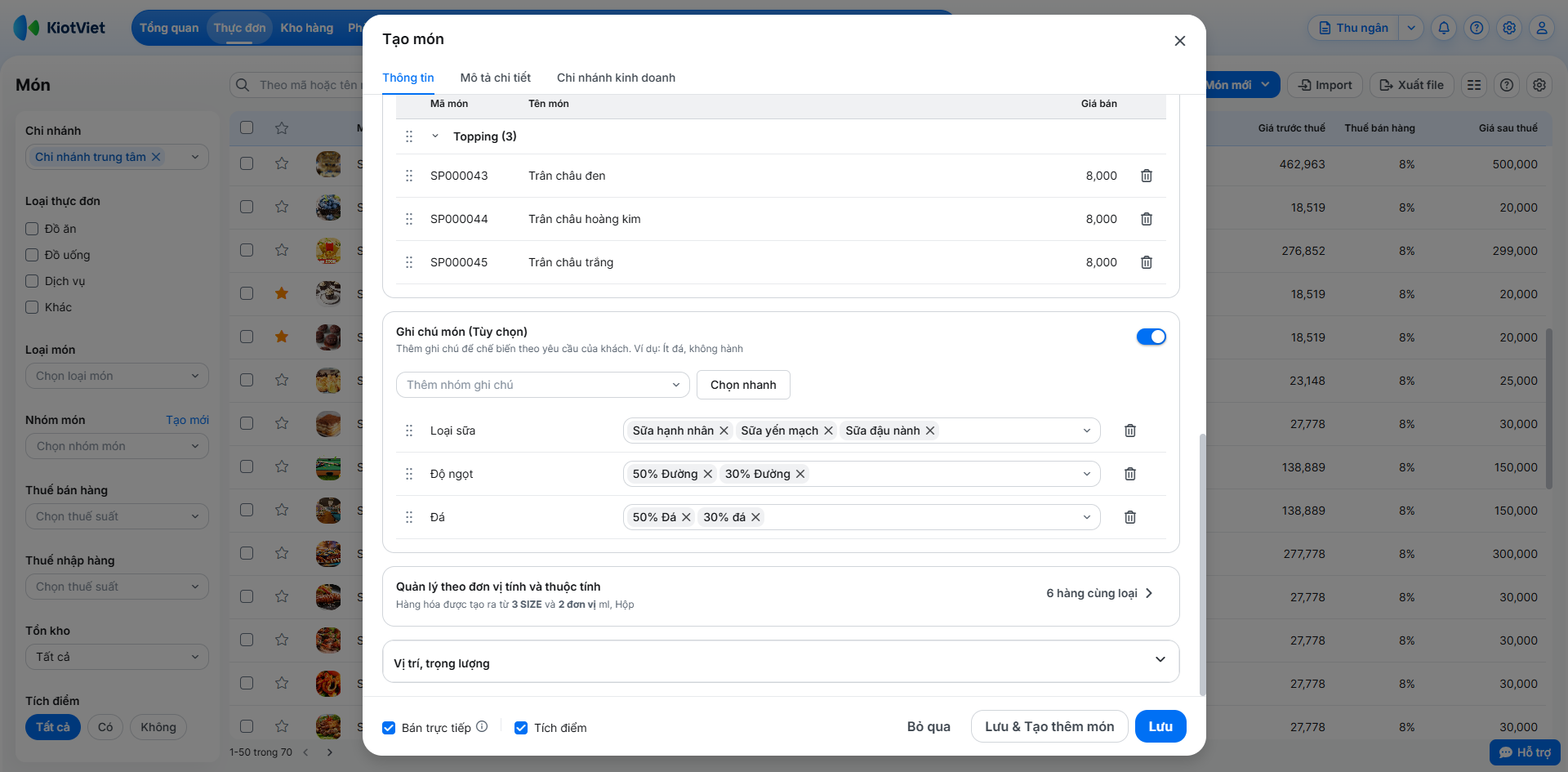Uncheck the Tích điểm checkbox
This screenshot has height=772, width=1568.
click(521, 728)
